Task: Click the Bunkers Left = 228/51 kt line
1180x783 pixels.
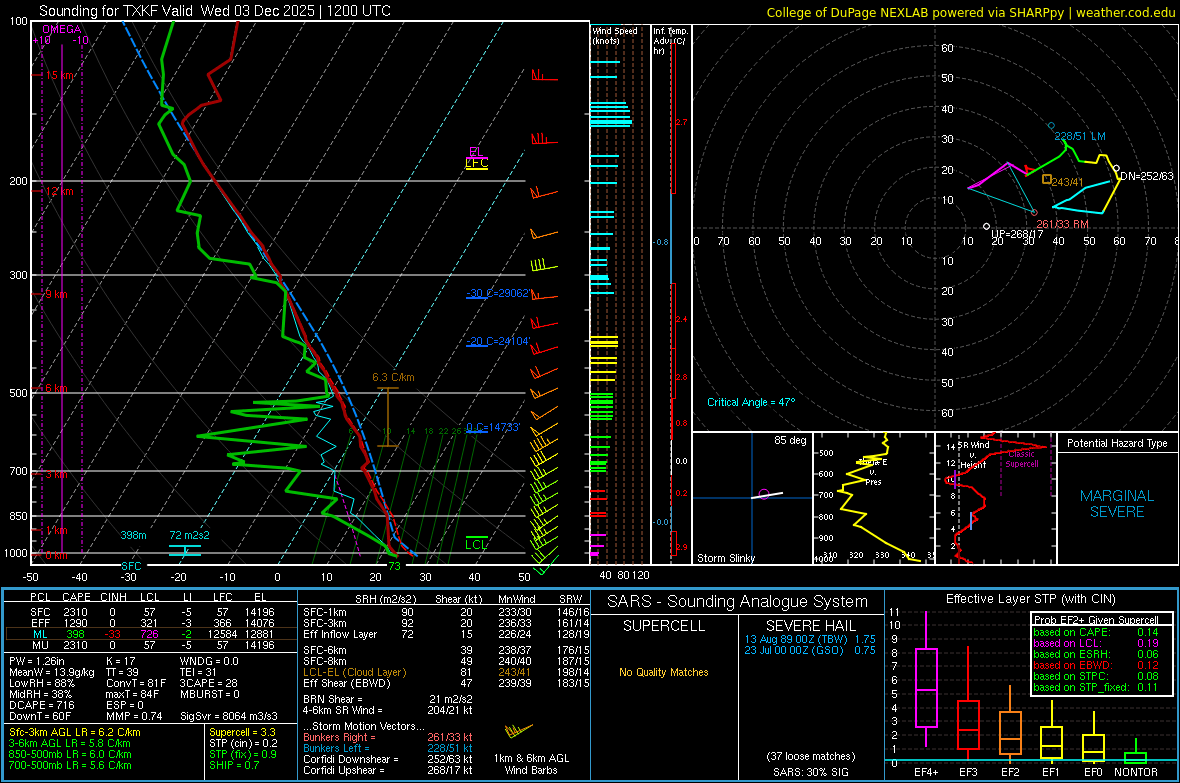Action: (388, 748)
